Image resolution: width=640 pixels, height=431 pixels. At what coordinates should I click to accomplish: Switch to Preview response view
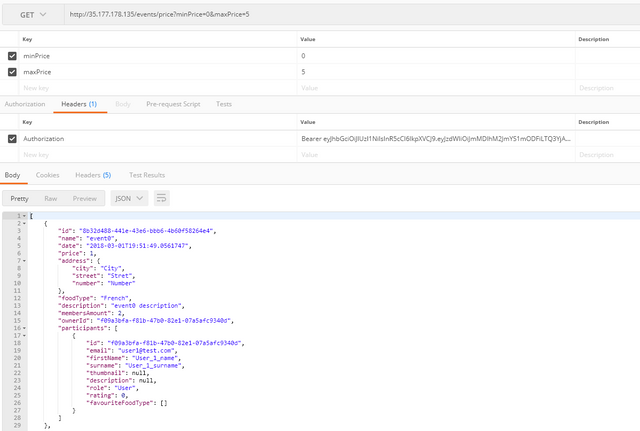point(84,198)
